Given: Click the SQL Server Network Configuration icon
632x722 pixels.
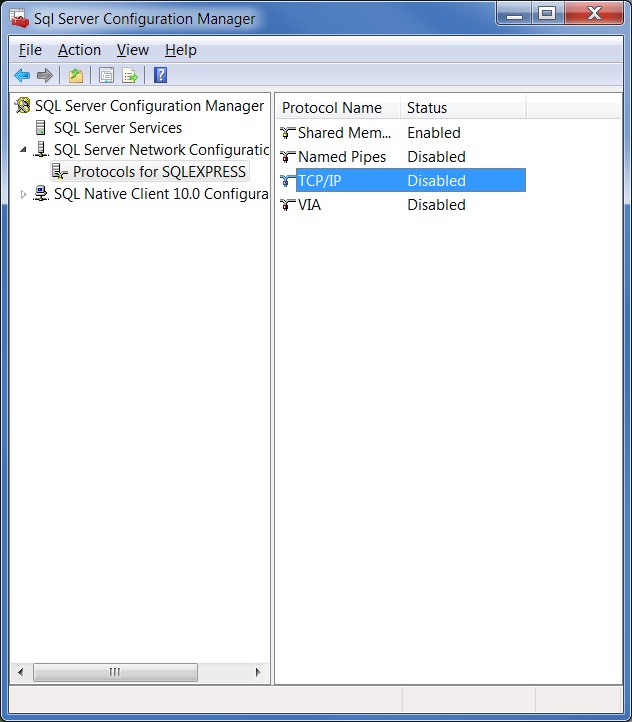Looking at the screenshot, I should pyautogui.click(x=41, y=150).
